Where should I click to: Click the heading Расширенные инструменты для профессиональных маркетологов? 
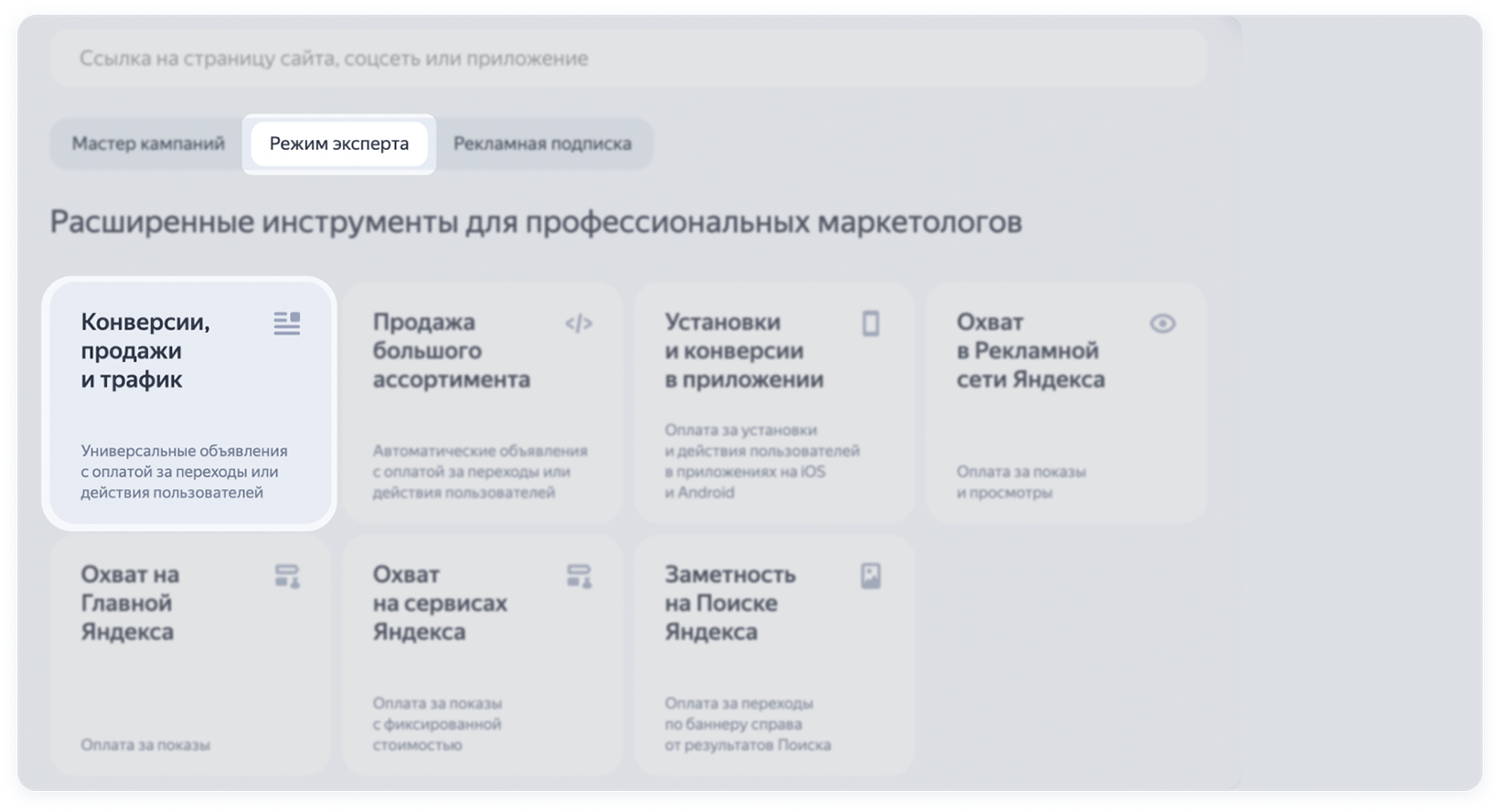pyautogui.click(x=536, y=222)
